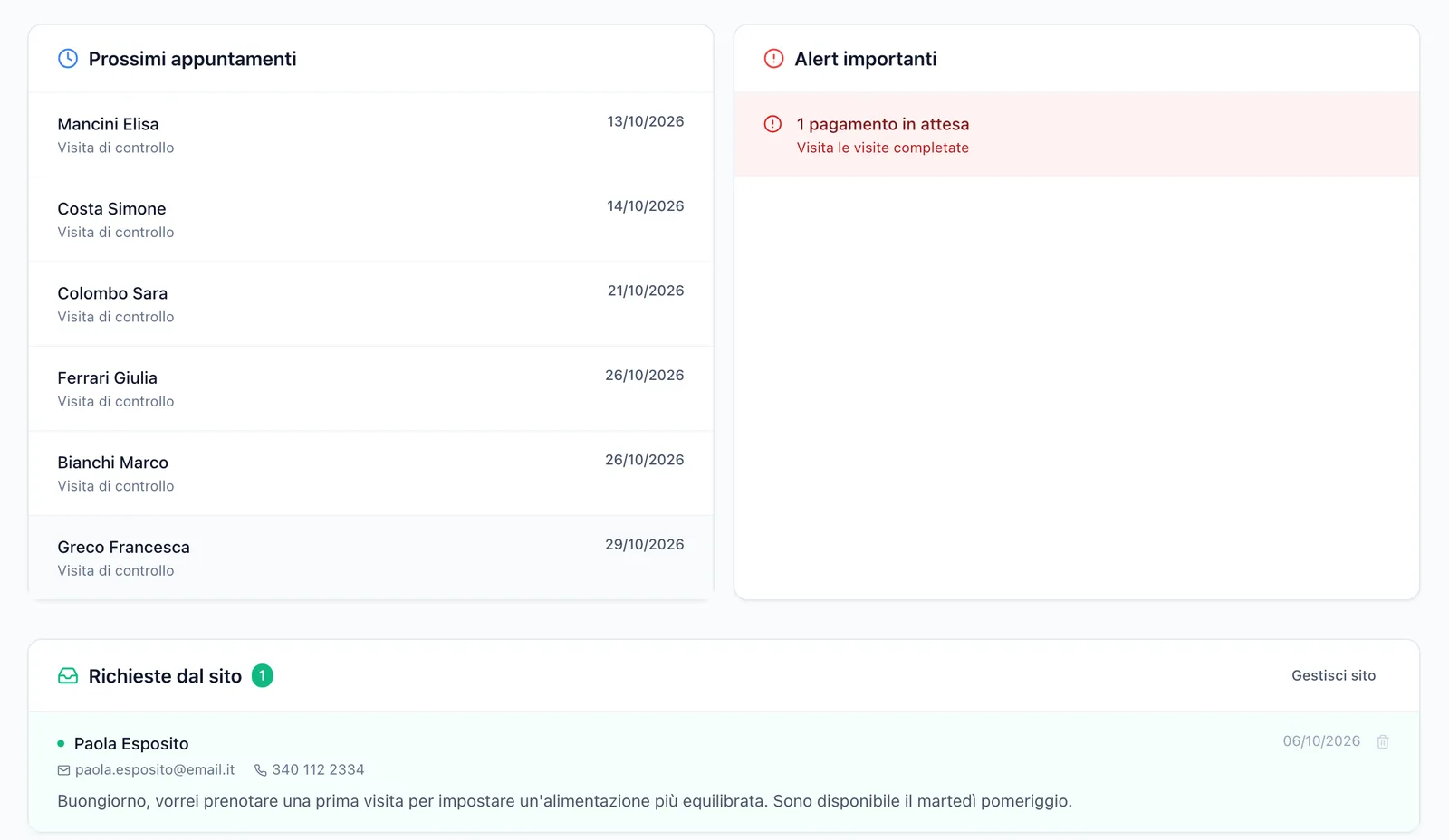The height and width of the screenshot is (840, 1449).
Task: Click the date 21/10/2026
Action: [x=646, y=291]
